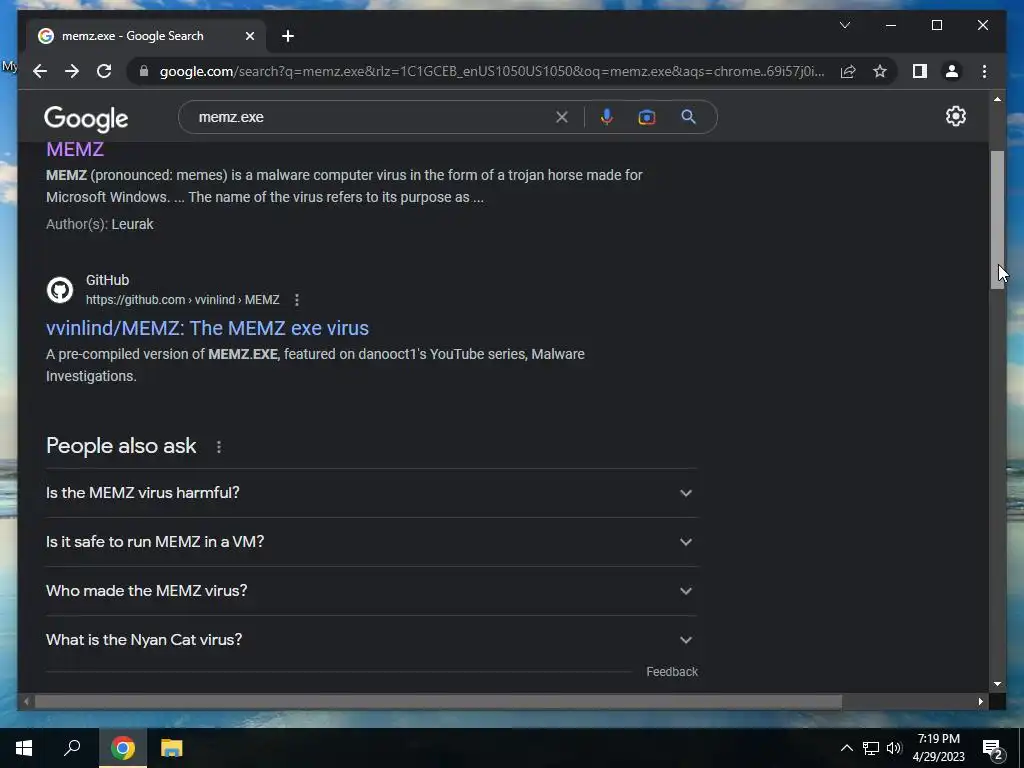Bookmark this page with star icon
This screenshot has height=768, width=1024.
coord(880,71)
